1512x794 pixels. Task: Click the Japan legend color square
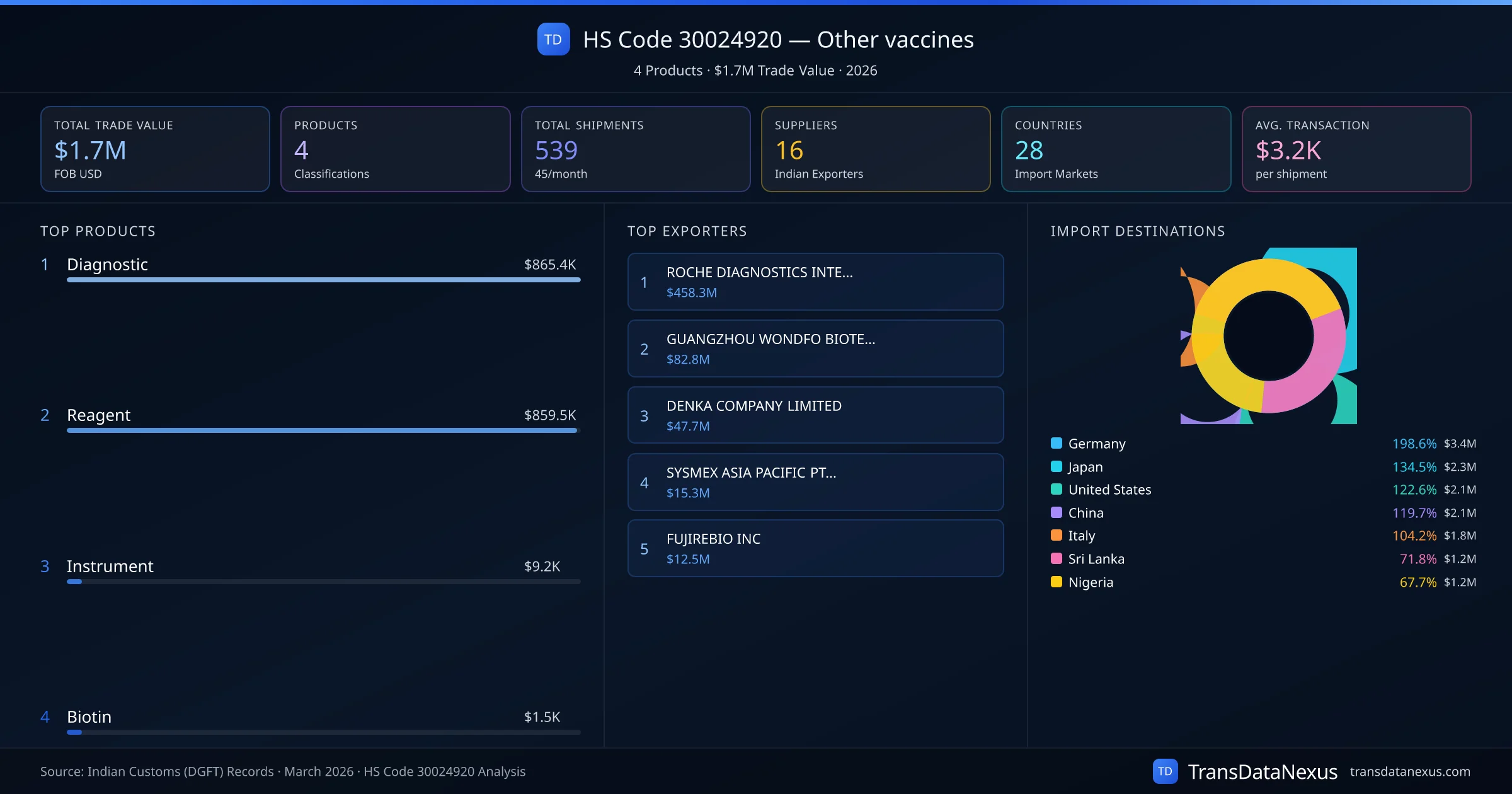[1057, 466]
